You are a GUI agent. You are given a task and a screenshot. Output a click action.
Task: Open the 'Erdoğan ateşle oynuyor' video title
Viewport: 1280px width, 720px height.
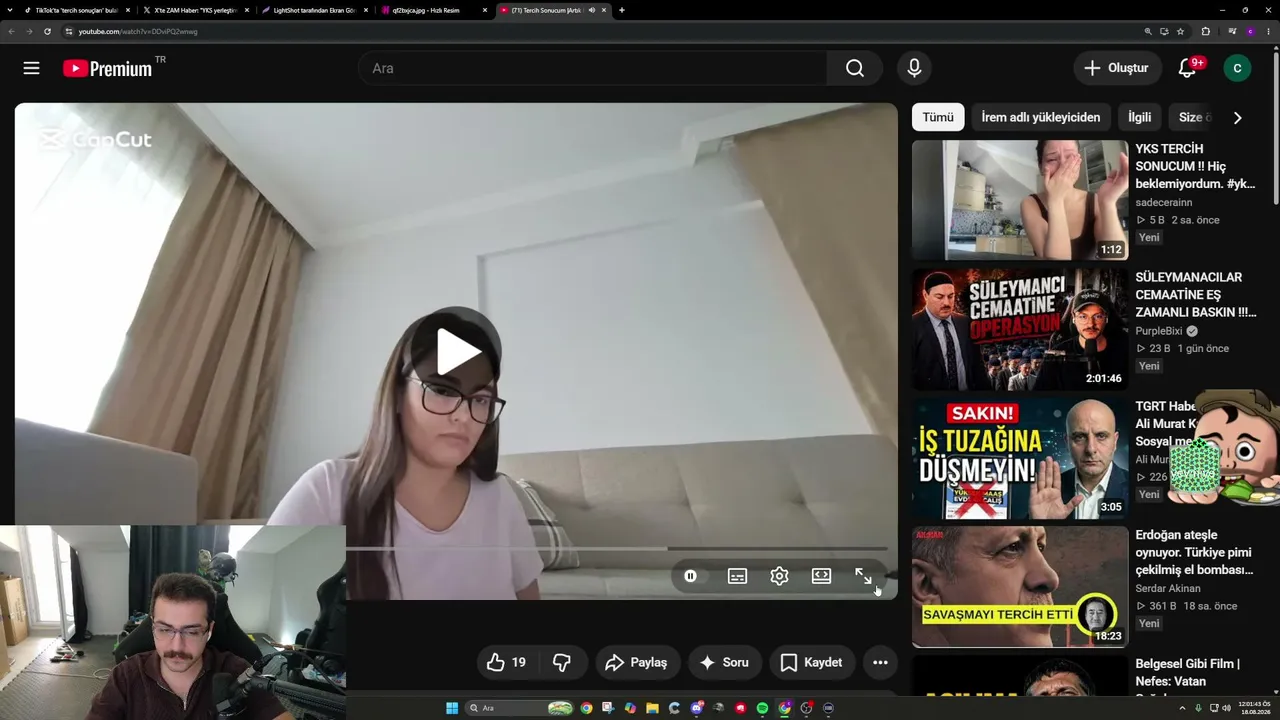point(1194,552)
